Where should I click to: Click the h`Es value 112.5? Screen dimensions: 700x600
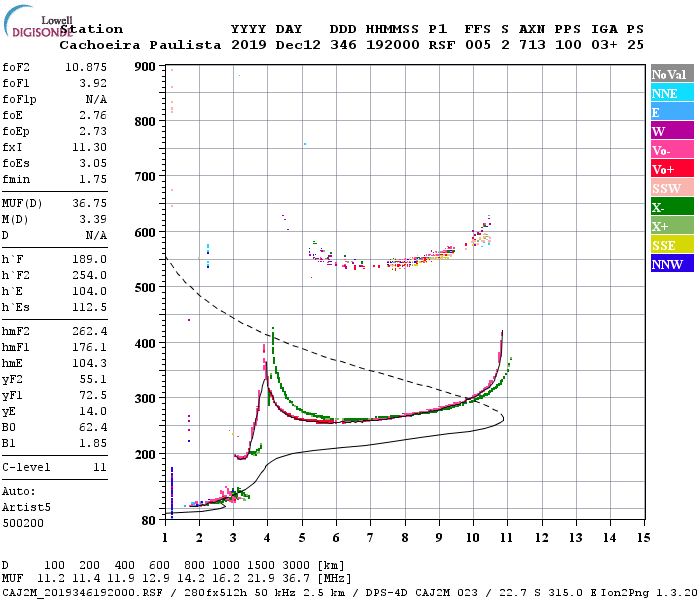[89, 308]
